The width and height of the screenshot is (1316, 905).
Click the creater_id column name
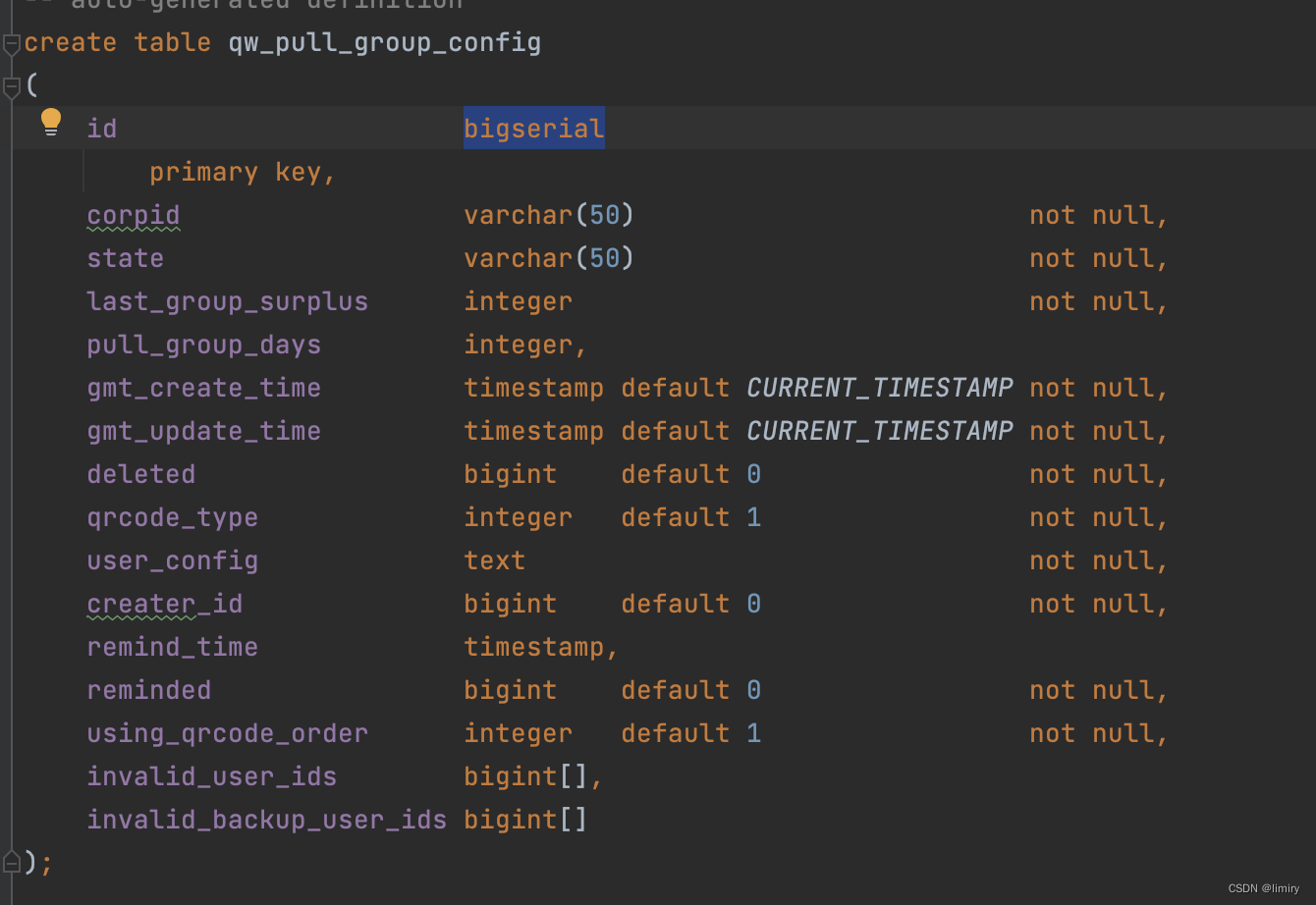tap(165, 604)
